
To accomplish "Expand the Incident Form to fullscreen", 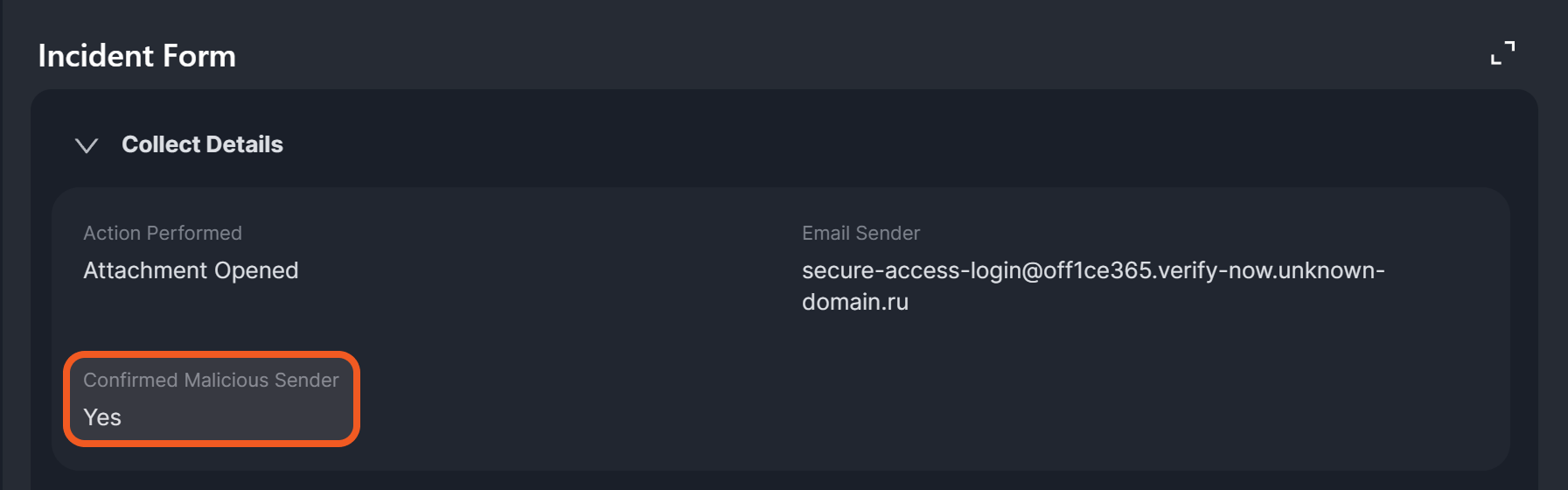I will click(x=1502, y=53).
